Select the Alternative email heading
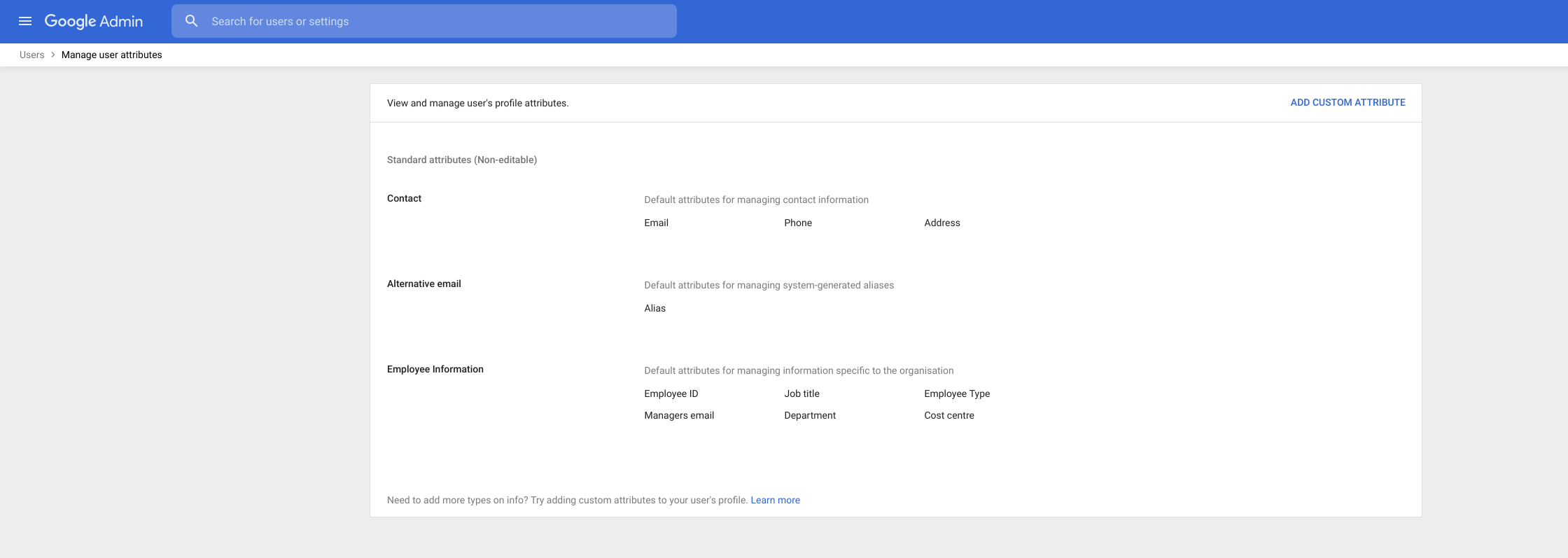 (x=423, y=284)
